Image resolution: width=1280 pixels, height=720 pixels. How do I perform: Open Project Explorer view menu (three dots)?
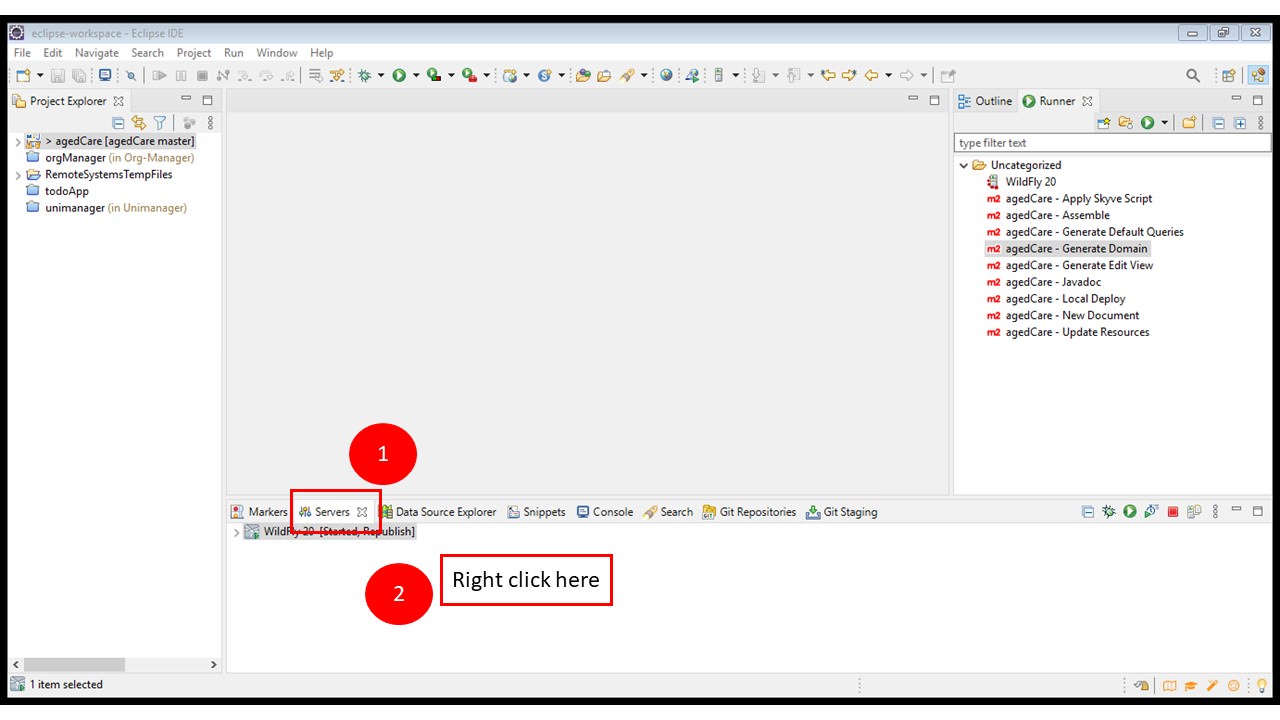pos(210,123)
